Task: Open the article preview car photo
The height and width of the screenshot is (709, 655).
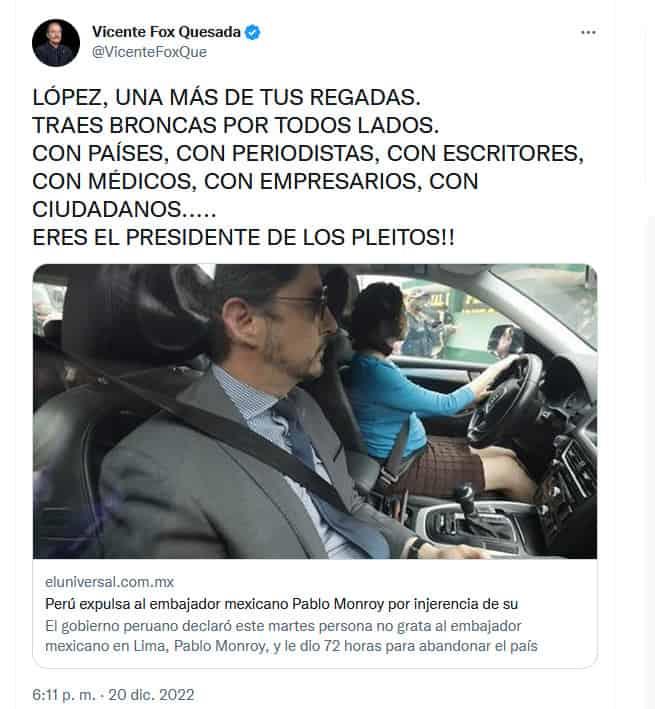Action: [315, 411]
